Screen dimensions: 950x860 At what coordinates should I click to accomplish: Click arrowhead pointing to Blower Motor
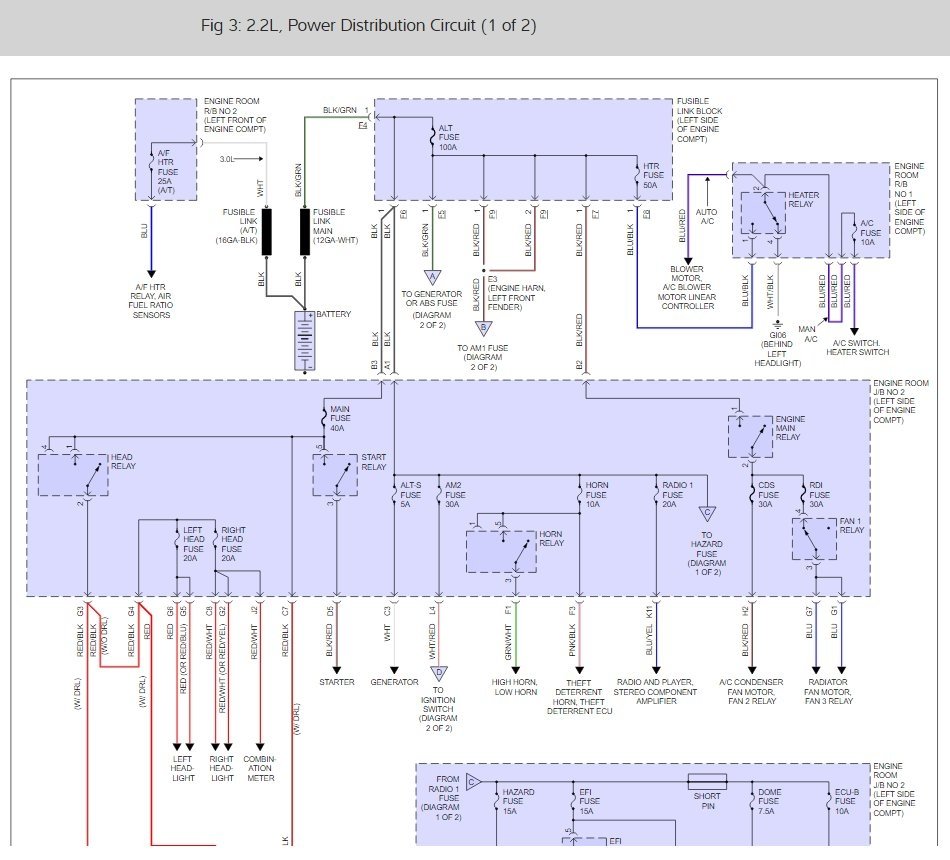click(x=688, y=261)
